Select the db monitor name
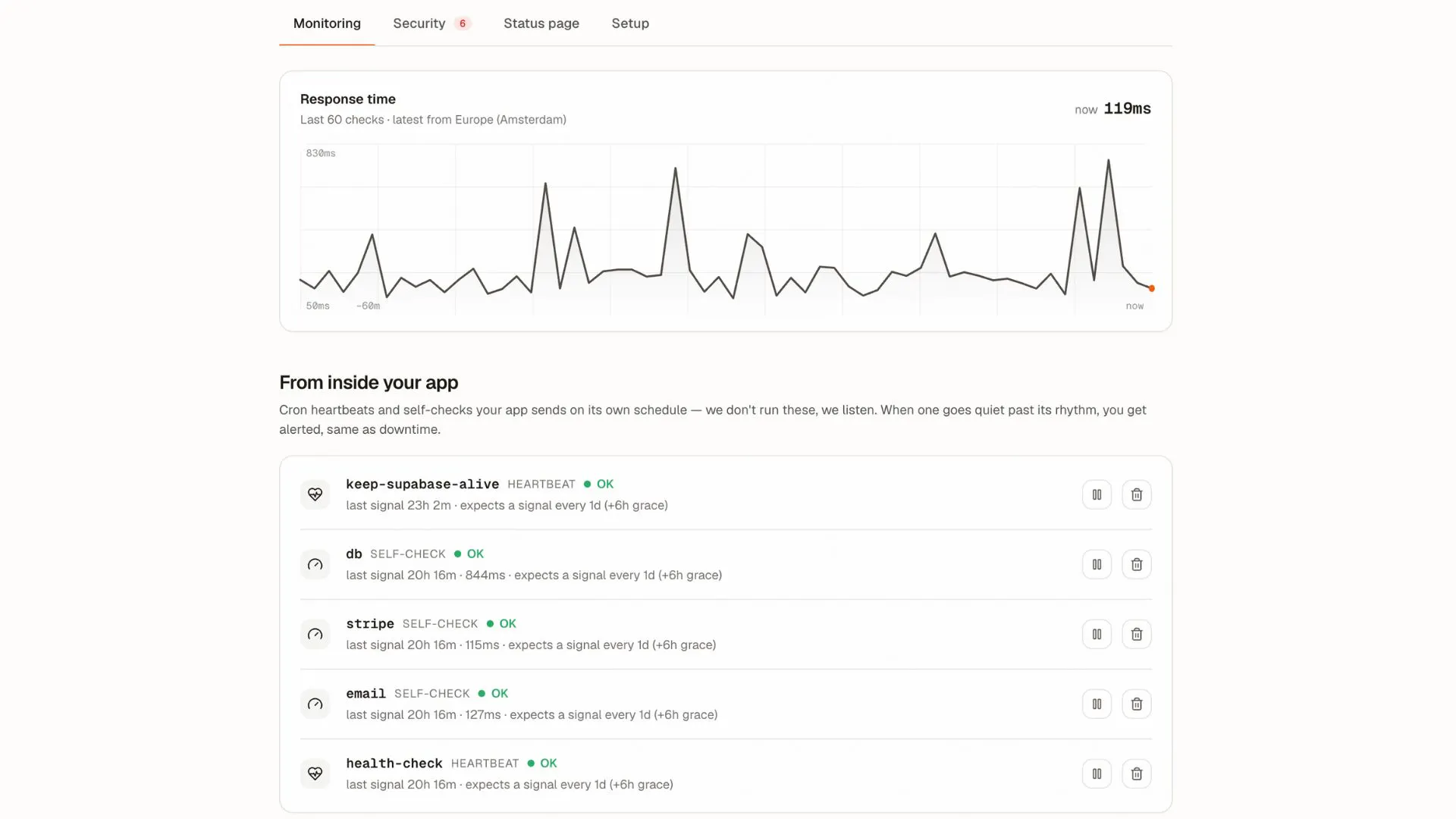This screenshot has width=1456, height=819. (354, 554)
